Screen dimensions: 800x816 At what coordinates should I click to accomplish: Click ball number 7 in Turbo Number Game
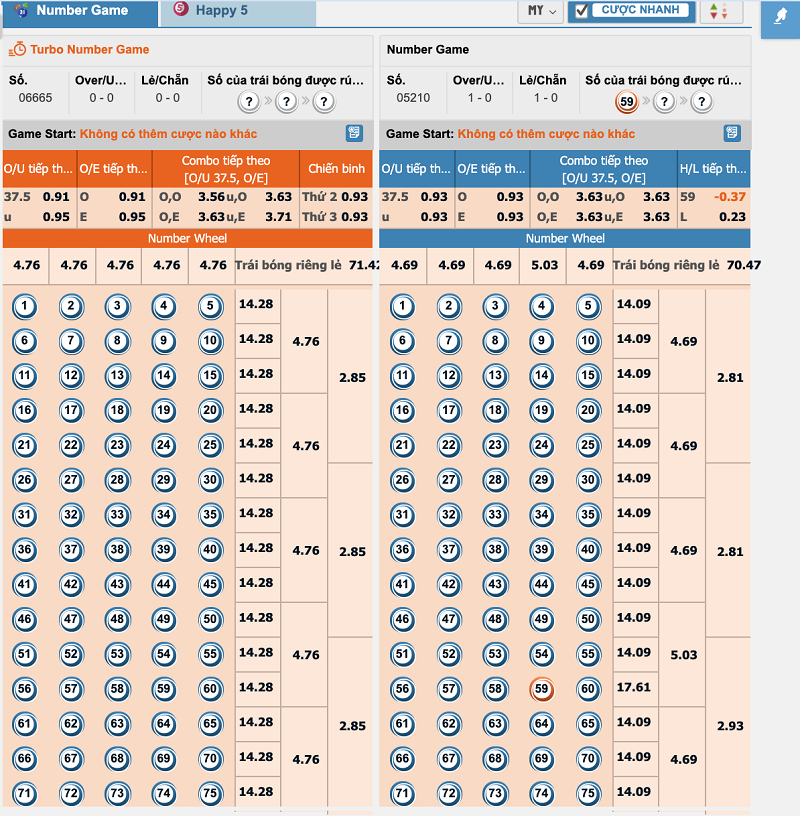[x=71, y=341]
